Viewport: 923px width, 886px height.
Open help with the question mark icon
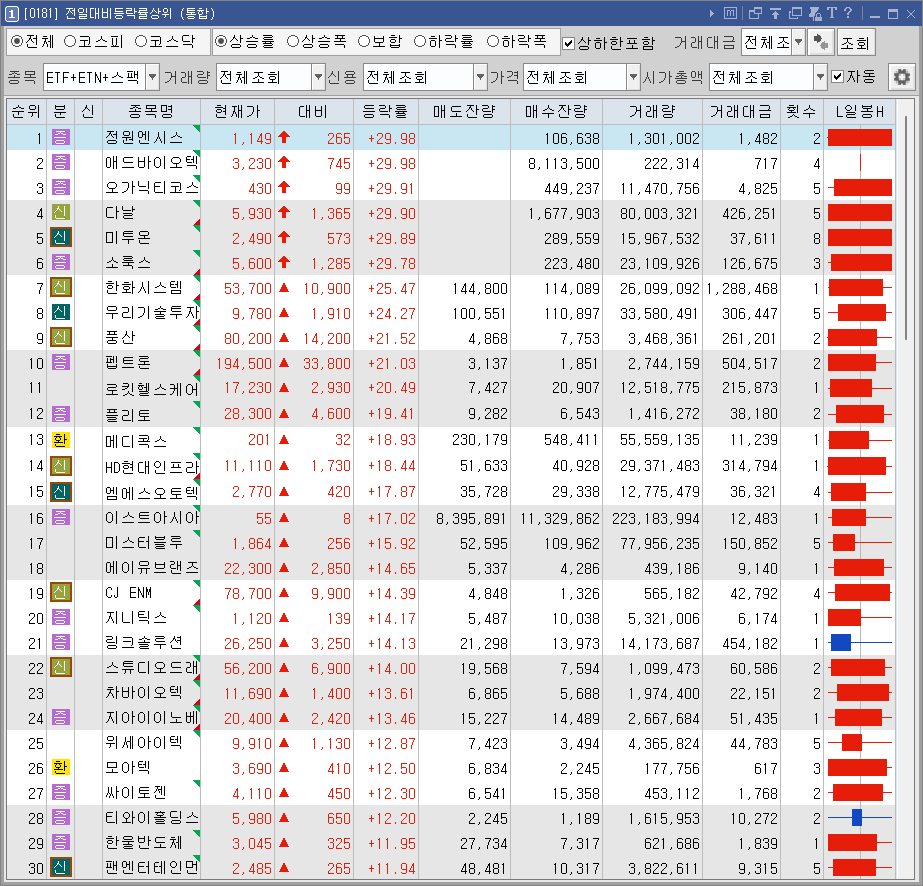coord(848,13)
